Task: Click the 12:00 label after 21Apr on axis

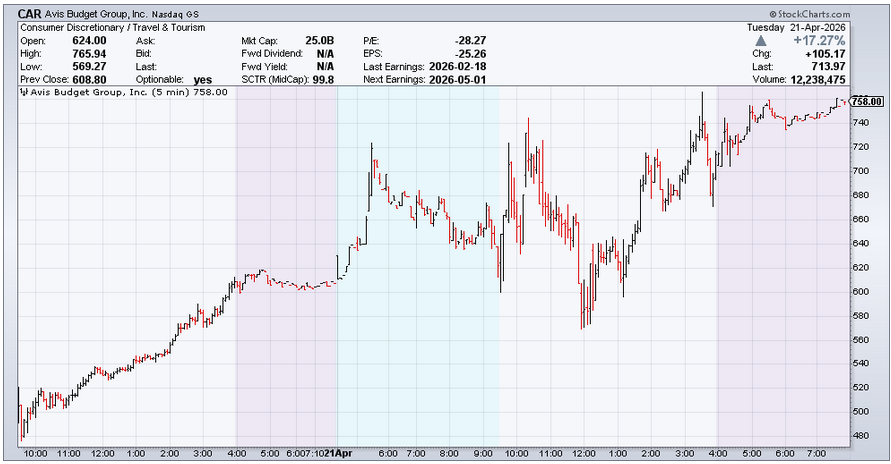Action: pyautogui.click(x=584, y=453)
